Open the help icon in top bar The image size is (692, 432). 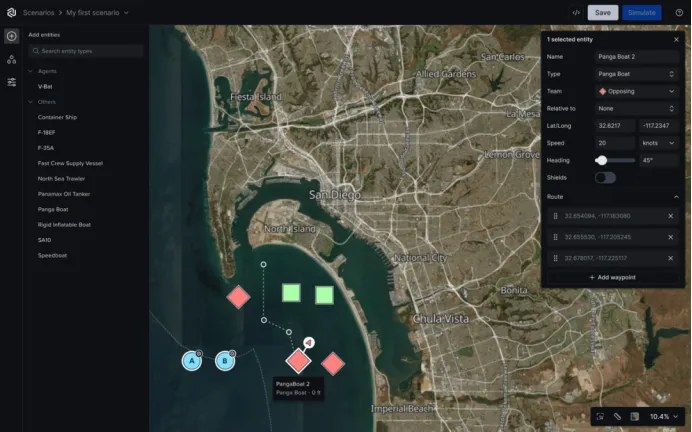[679, 13]
